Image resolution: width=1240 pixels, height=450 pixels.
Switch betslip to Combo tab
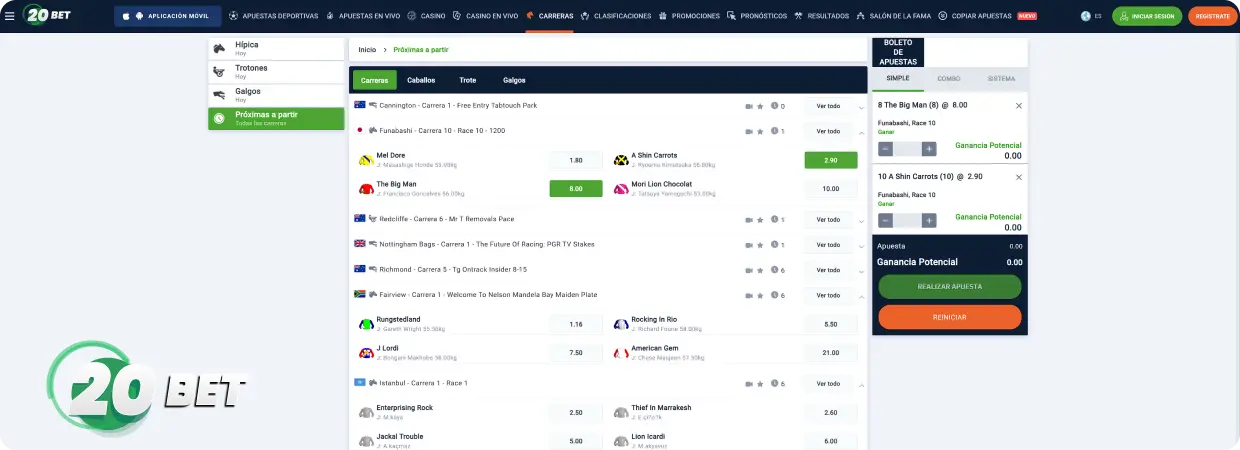click(x=949, y=78)
